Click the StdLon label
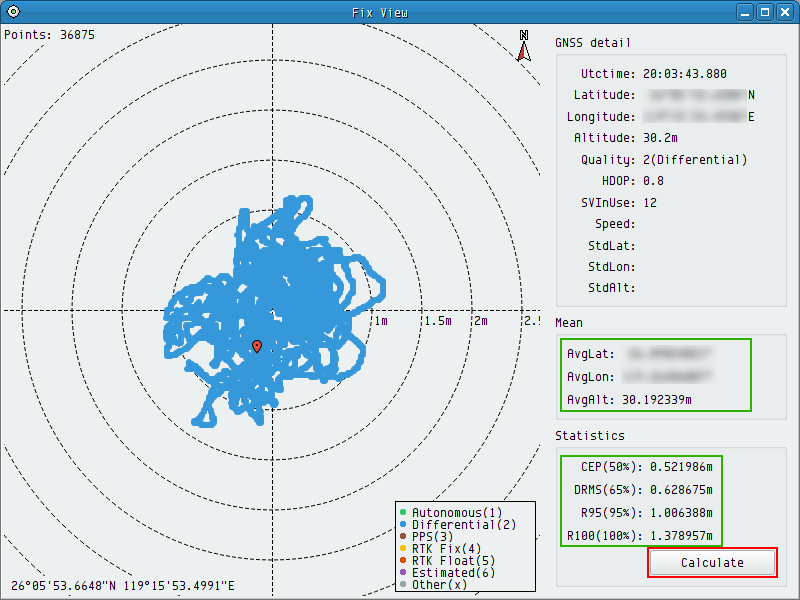 click(612, 267)
